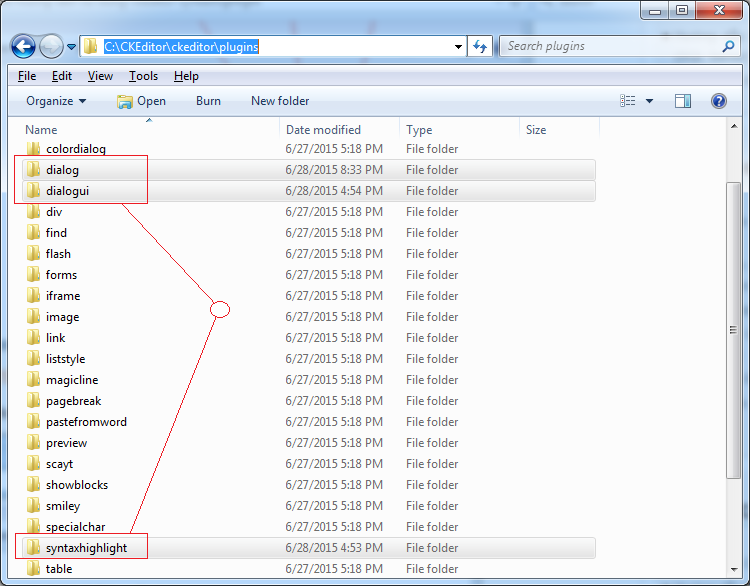Select the colordialog folder icon
Screen dimensions: 750x586
coord(33,149)
